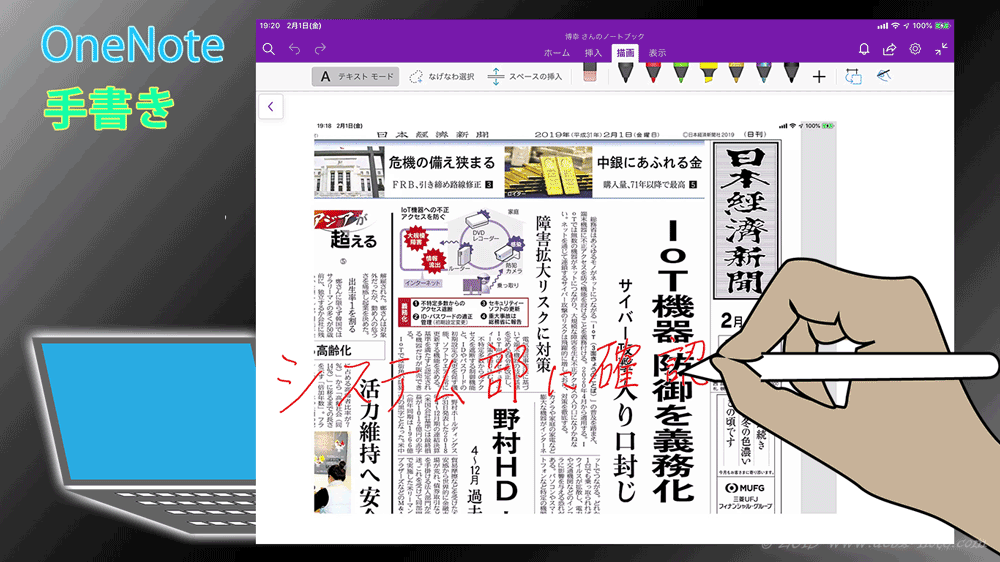The width and height of the screenshot is (1000, 562).
Task: Open search with the magnifier icon
Action: tap(268, 49)
